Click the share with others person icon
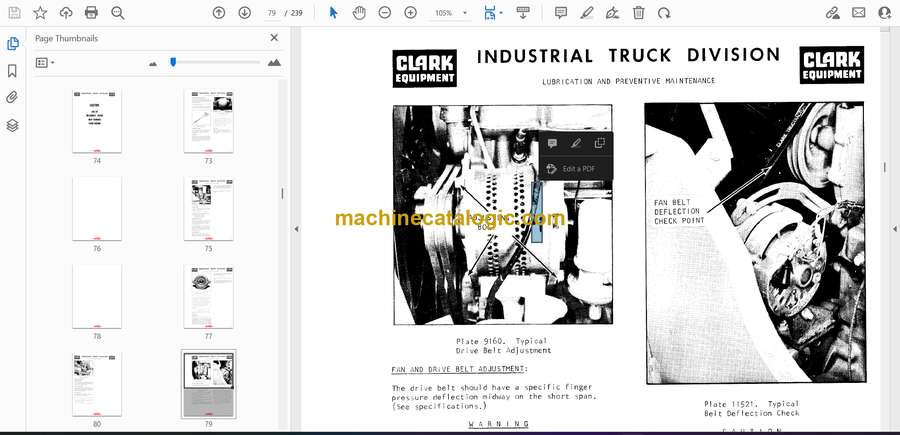This screenshot has height=435, width=900. point(885,13)
